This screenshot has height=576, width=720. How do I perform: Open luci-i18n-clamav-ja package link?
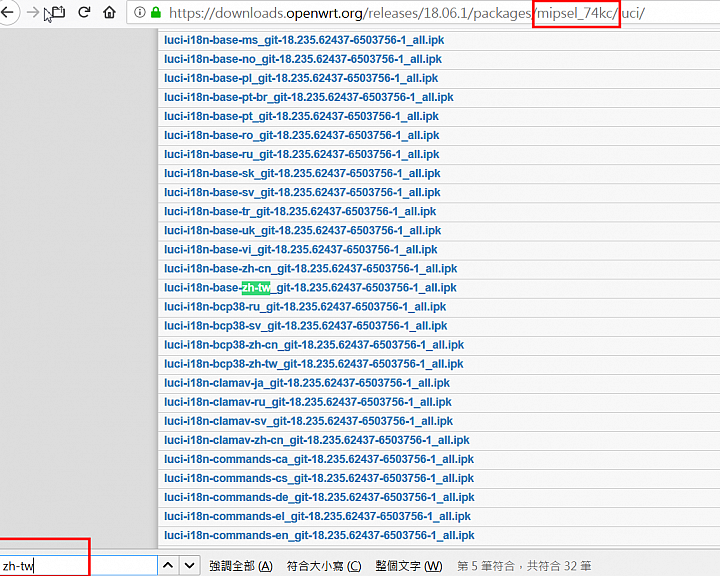click(x=307, y=383)
